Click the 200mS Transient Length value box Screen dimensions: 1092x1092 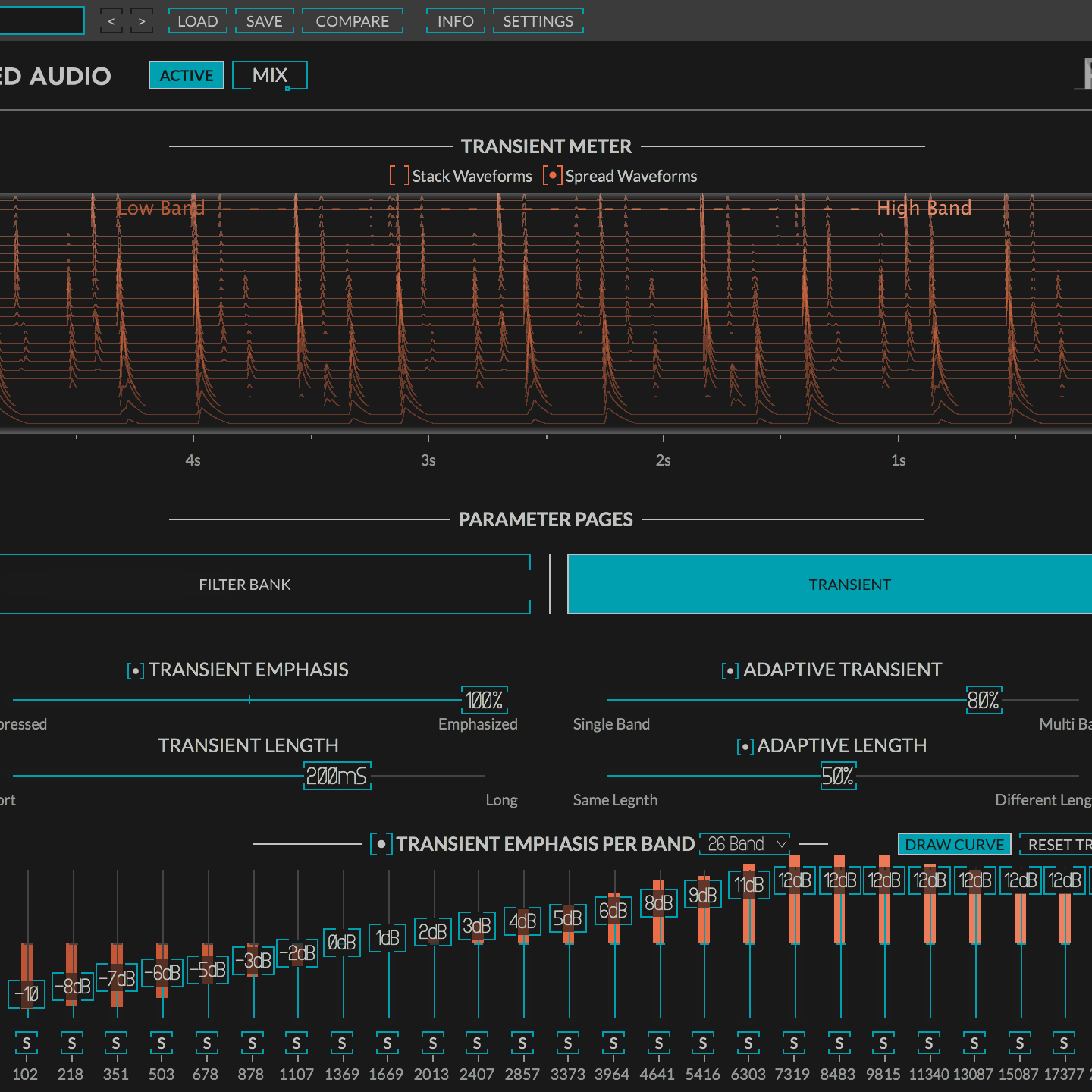337,776
